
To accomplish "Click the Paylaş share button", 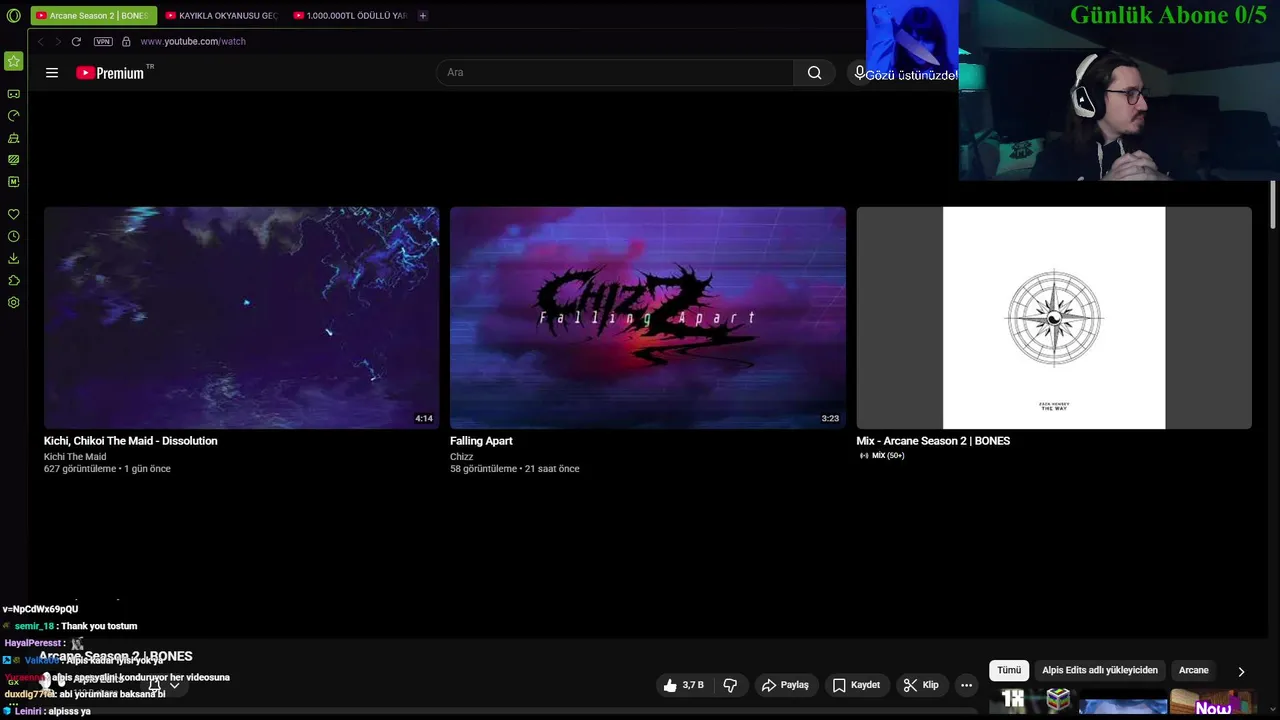I will (785, 685).
